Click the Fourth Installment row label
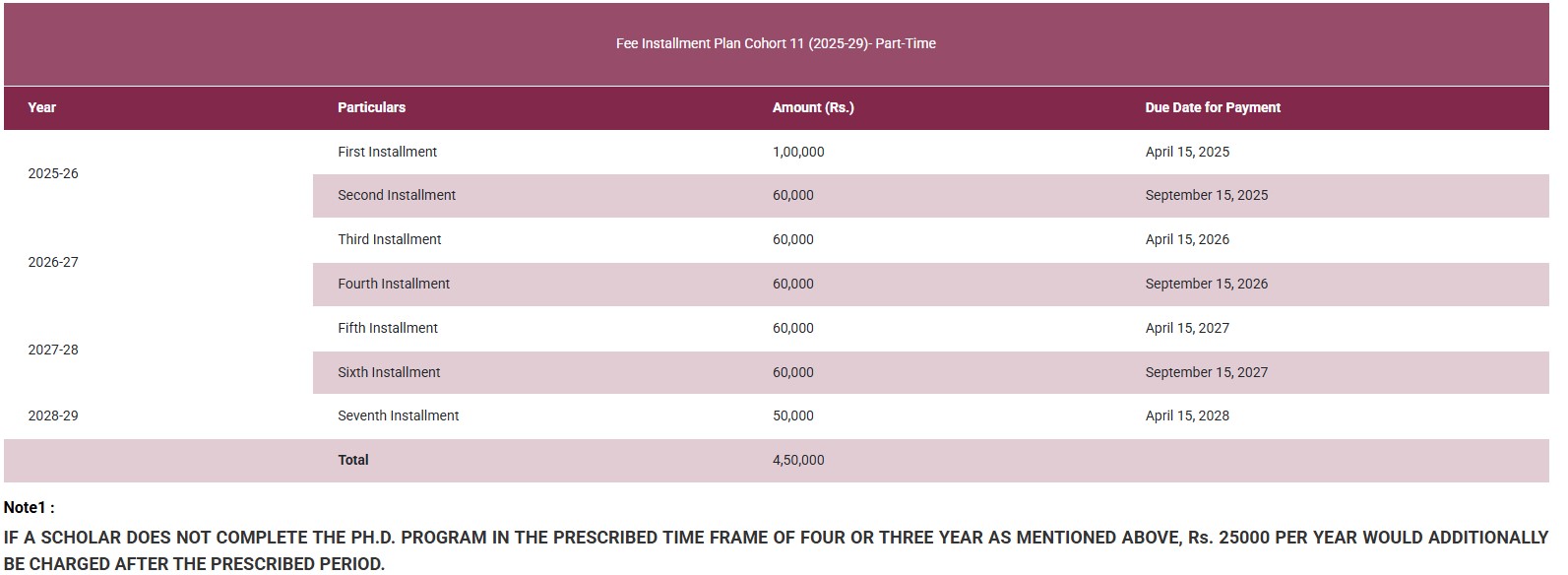The height and width of the screenshot is (575, 1568). click(x=394, y=284)
